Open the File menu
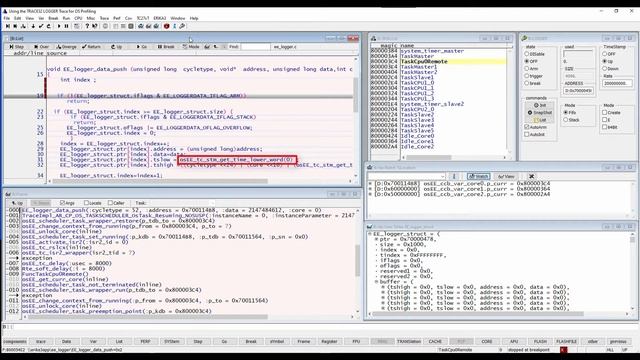This screenshot has width=640, height=360. 7,18
